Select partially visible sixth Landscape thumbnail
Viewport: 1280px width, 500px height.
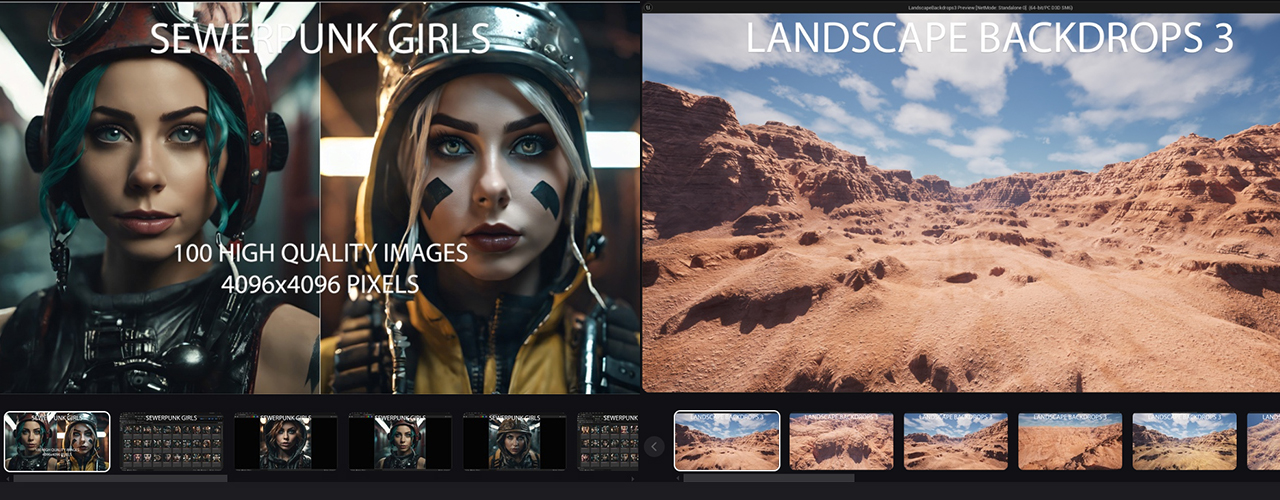point(1263,441)
